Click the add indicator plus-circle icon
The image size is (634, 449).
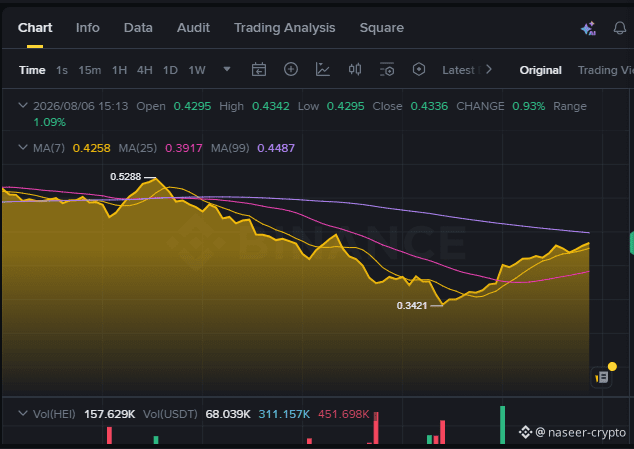click(291, 70)
